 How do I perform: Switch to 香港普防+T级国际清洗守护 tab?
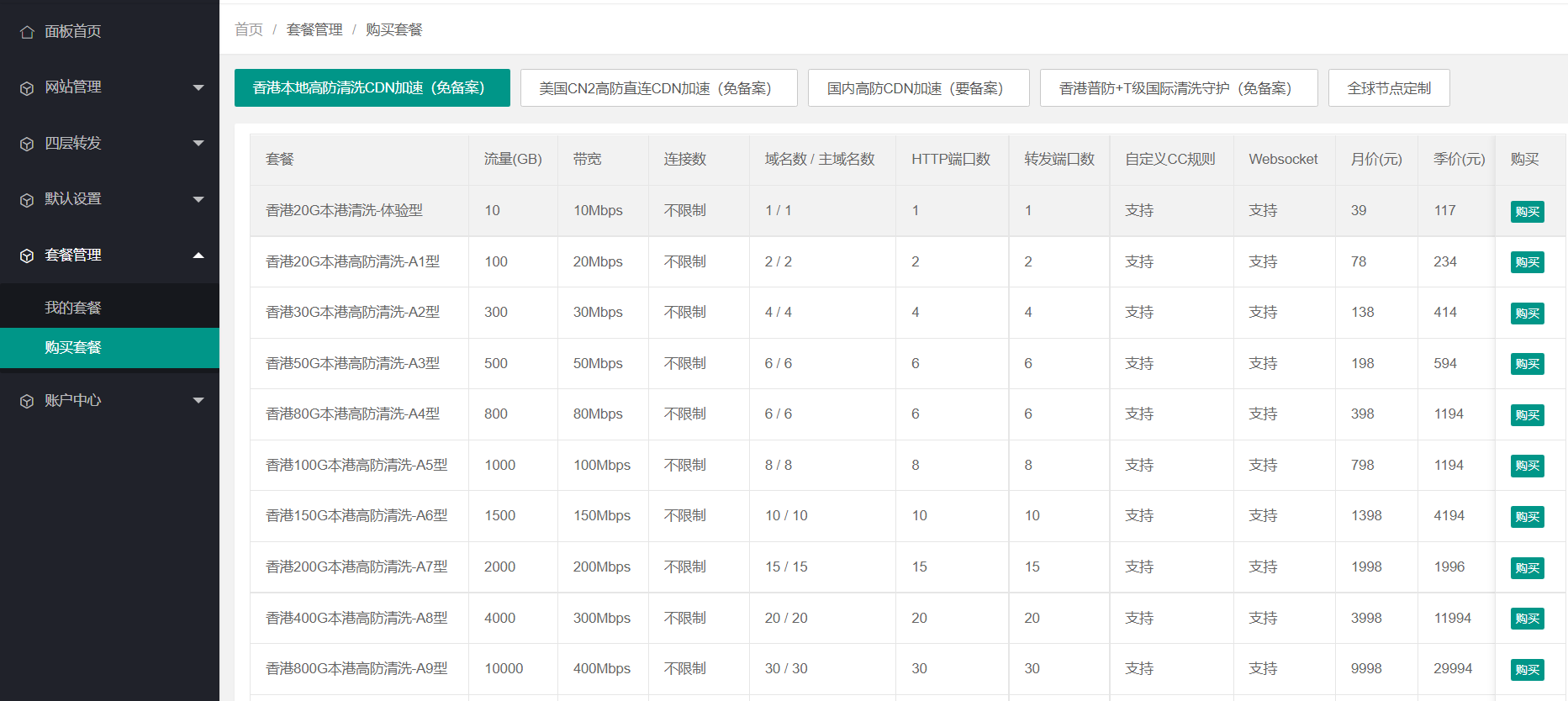[1179, 87]
